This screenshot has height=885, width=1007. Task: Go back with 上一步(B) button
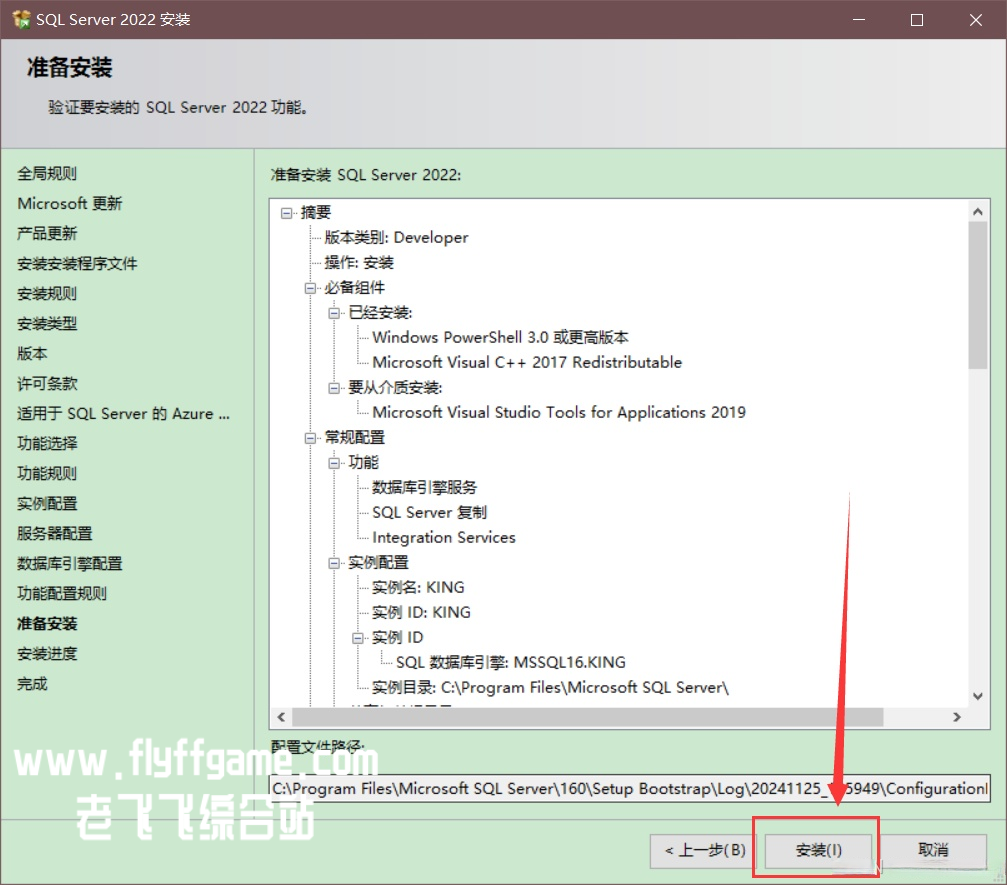click(705, 850)
